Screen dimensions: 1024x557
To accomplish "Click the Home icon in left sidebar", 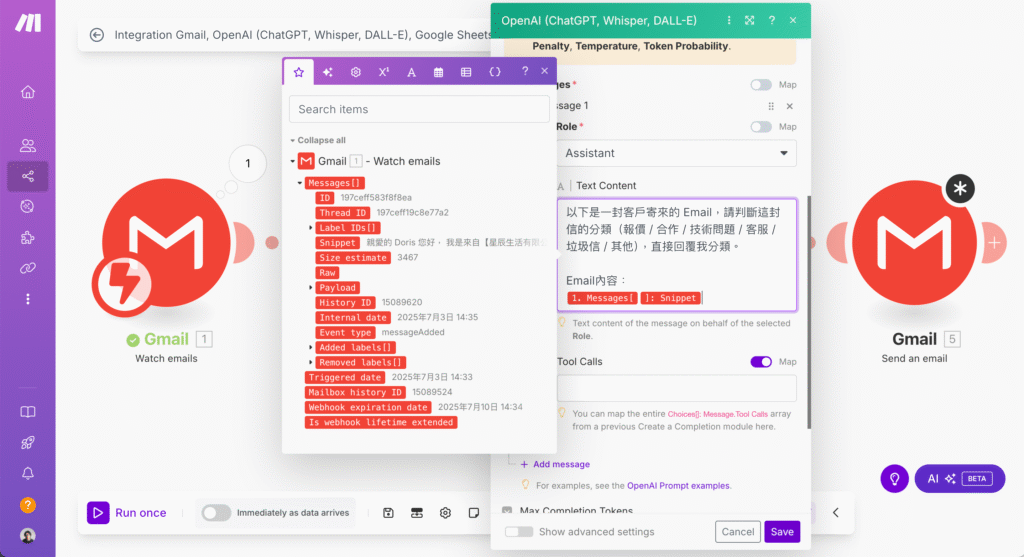I will click(27, 92).
